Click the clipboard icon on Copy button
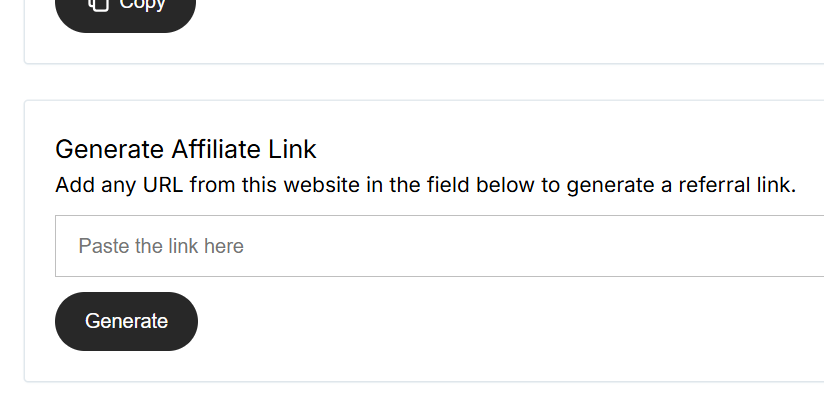The image size is (824, 420). [x=97, y=4]
